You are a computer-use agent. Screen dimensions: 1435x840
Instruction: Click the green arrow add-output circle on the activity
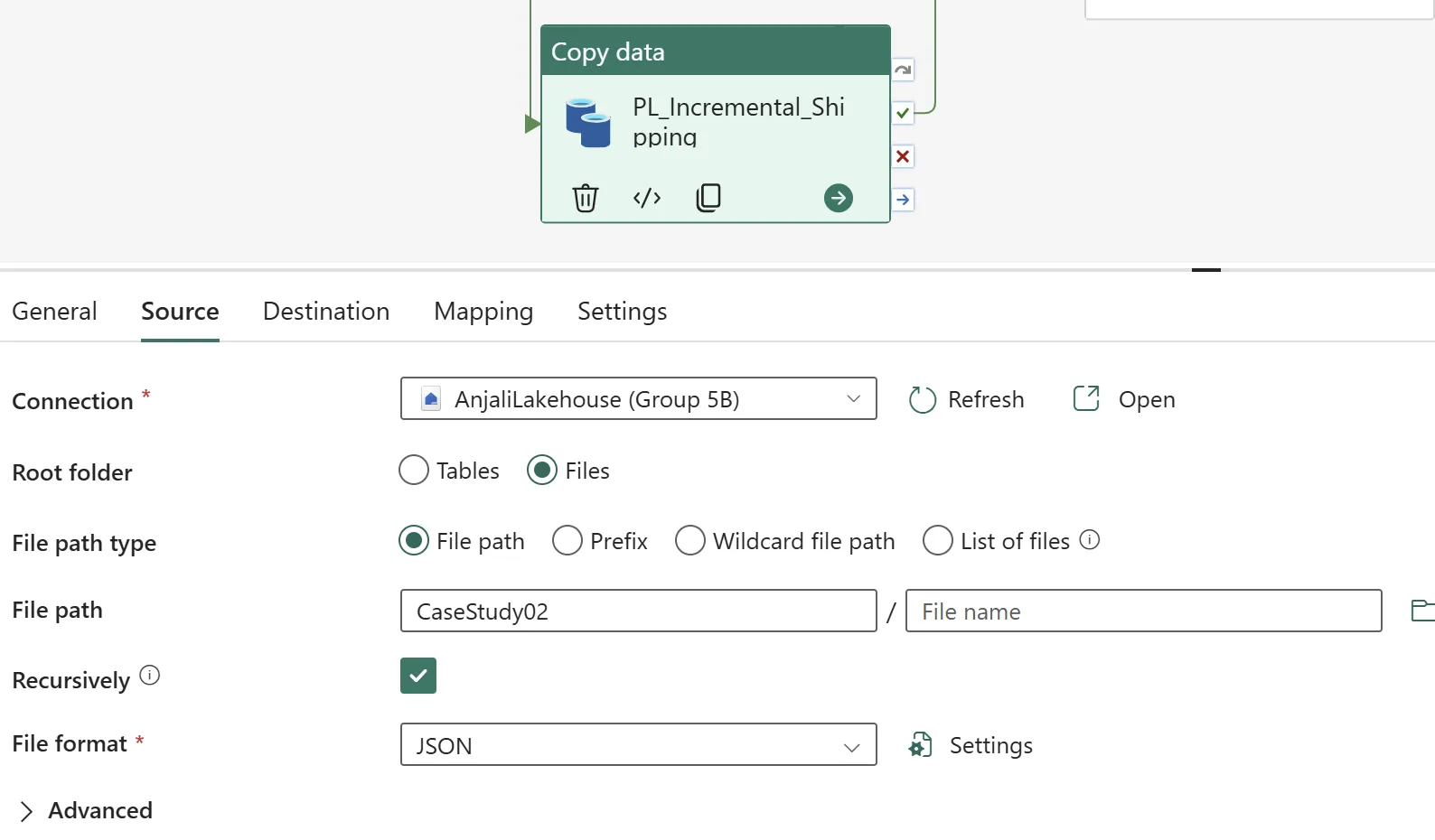point(839,198)
